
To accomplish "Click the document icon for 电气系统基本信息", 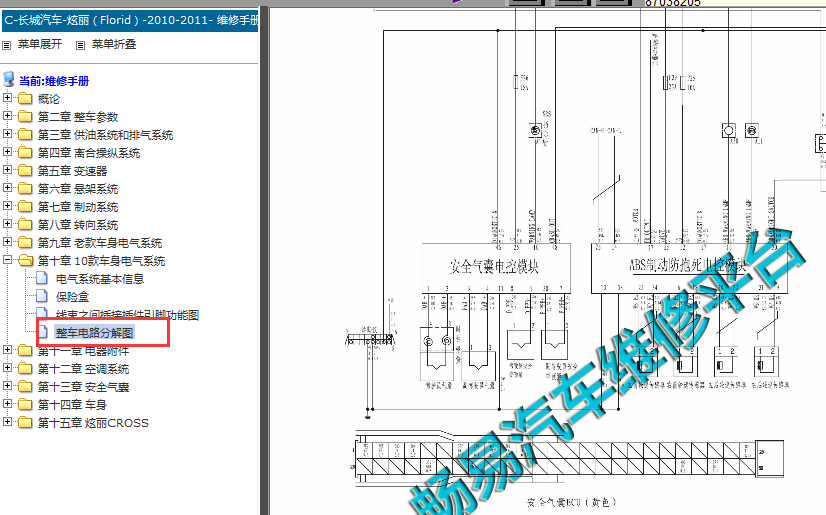I will tap(42, 278).
